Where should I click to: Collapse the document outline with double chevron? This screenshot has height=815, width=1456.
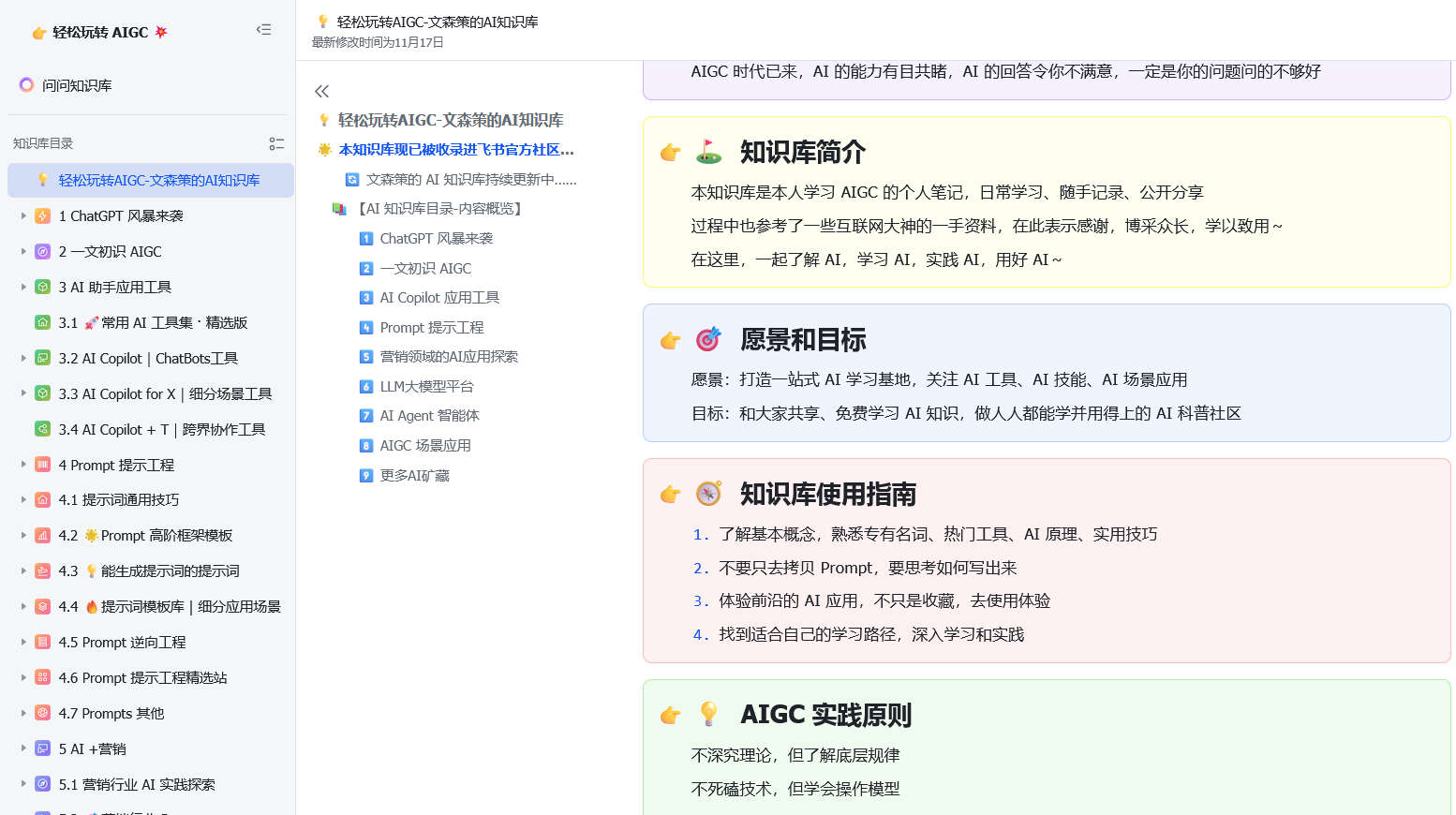click(x=322, y=91)
